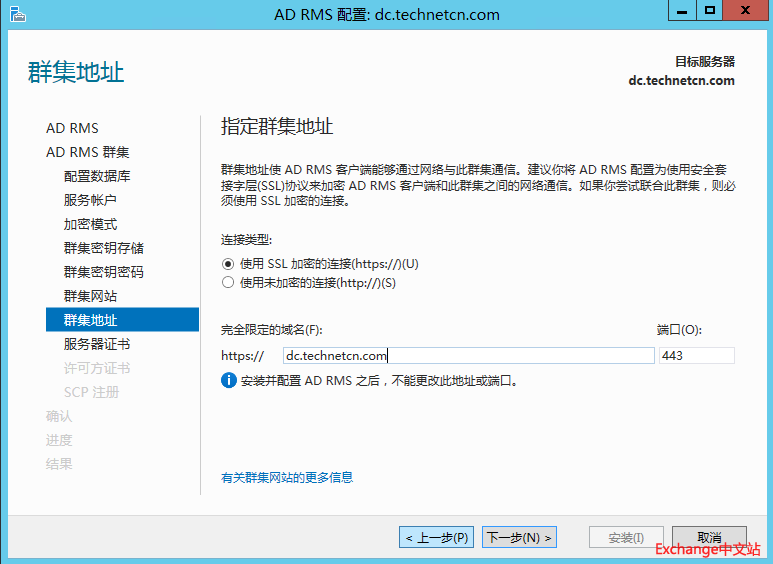
Task: Go to 群集网站 step
Action: click(90, 296)
